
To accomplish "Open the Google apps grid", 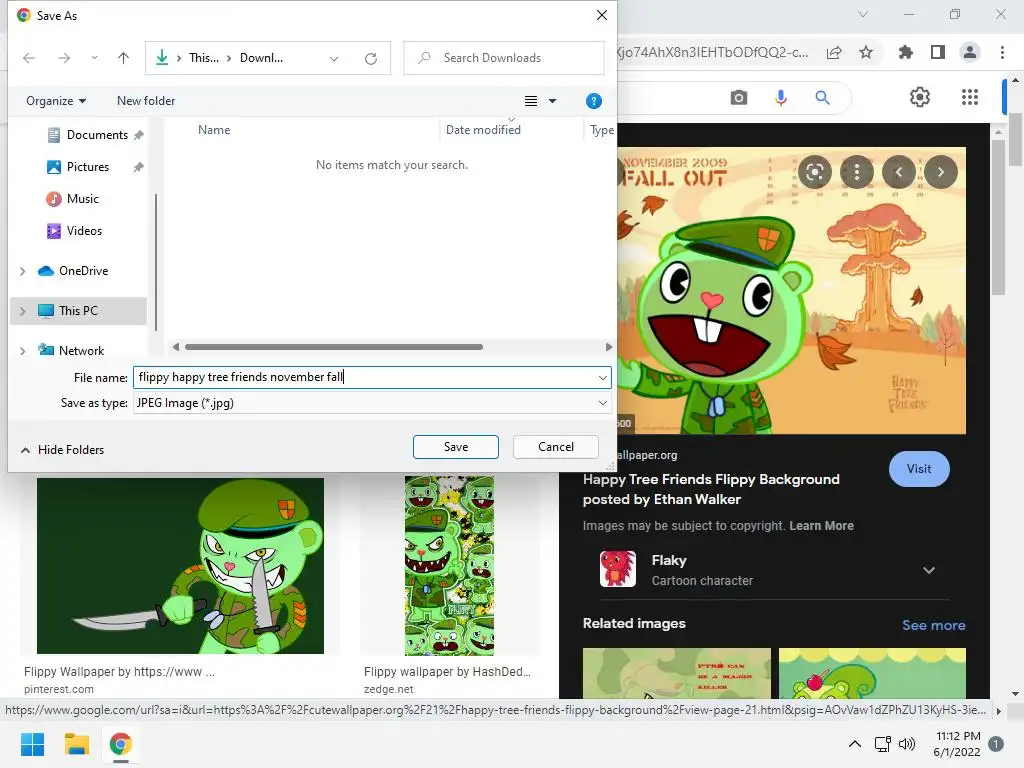I will tap(970, 97).
